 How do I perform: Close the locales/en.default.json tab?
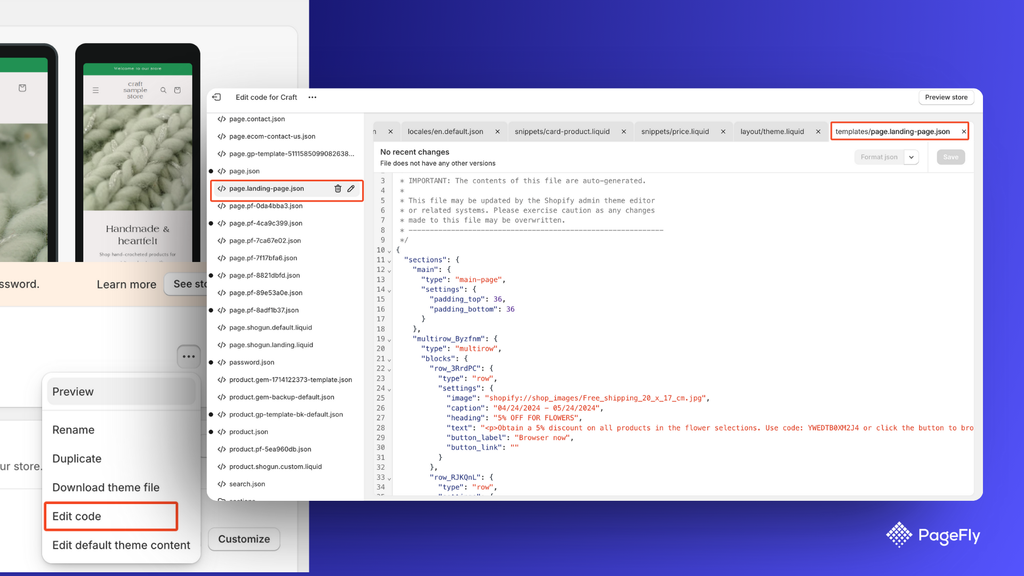click(497, 131)
